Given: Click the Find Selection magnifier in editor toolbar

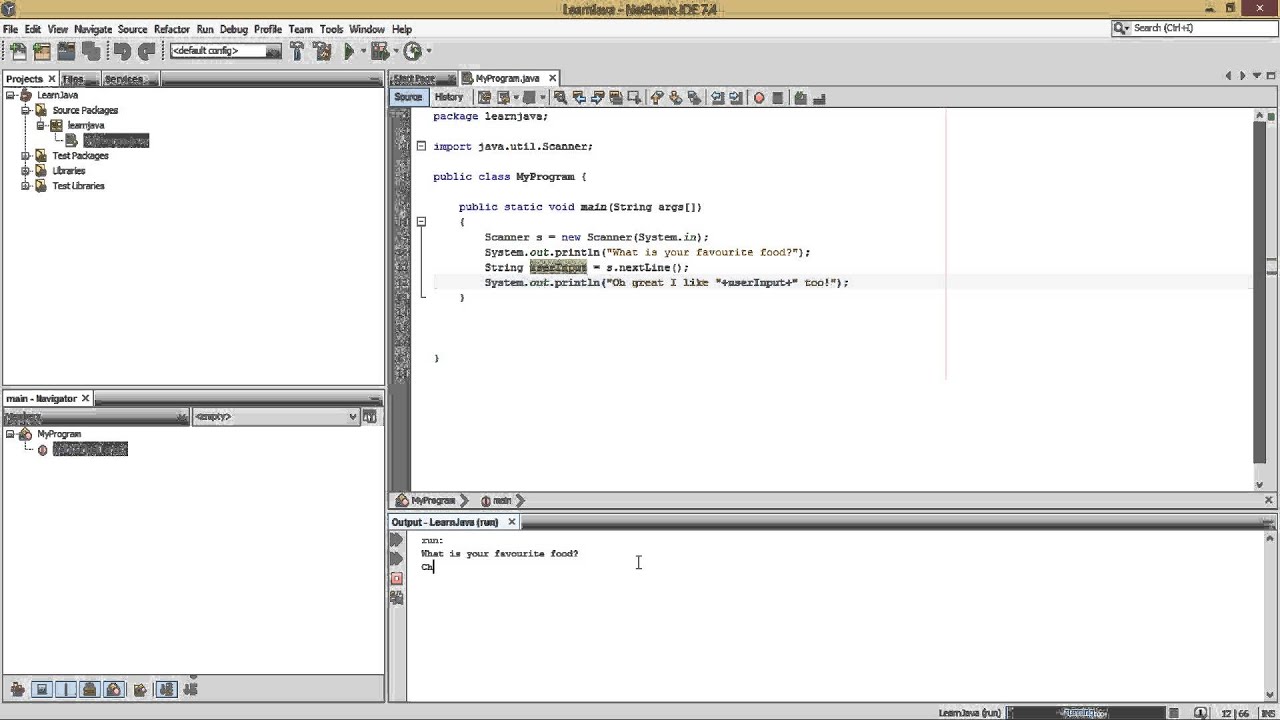Looking at the screenshot, I should pyautogui.click(x=560, y=97).
